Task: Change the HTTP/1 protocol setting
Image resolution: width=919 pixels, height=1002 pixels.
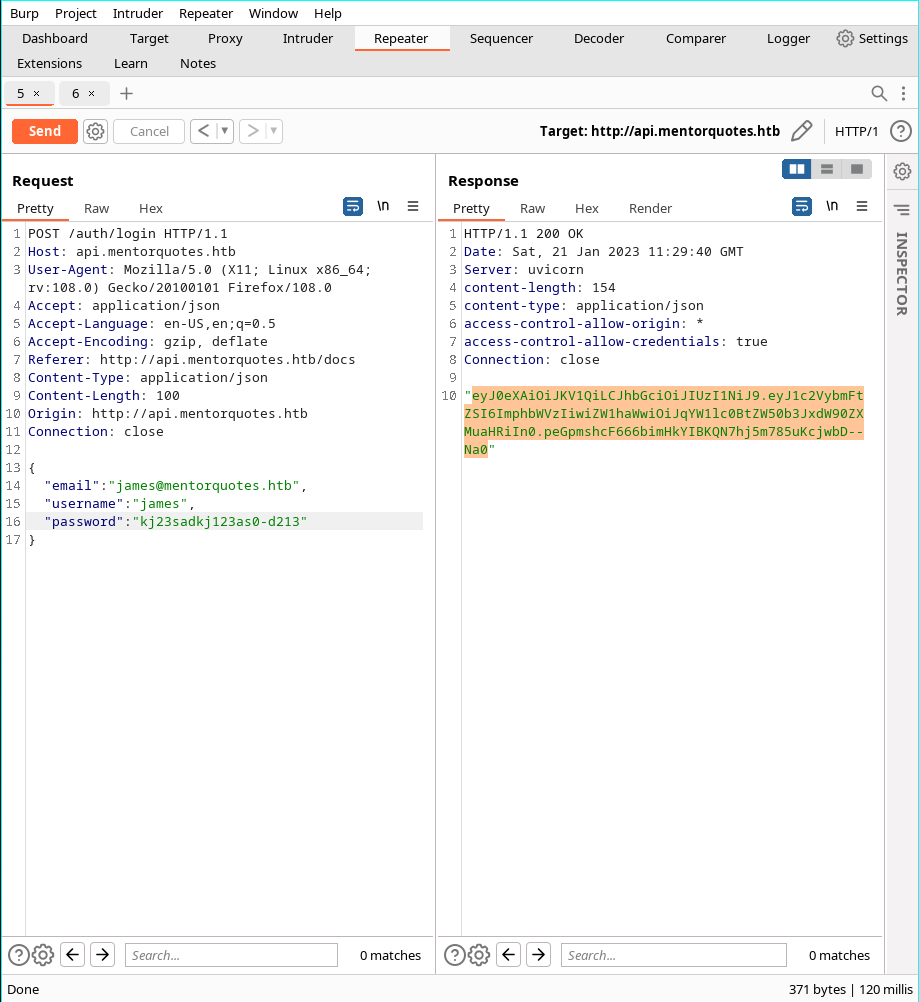Action: [x=856, y=131]
